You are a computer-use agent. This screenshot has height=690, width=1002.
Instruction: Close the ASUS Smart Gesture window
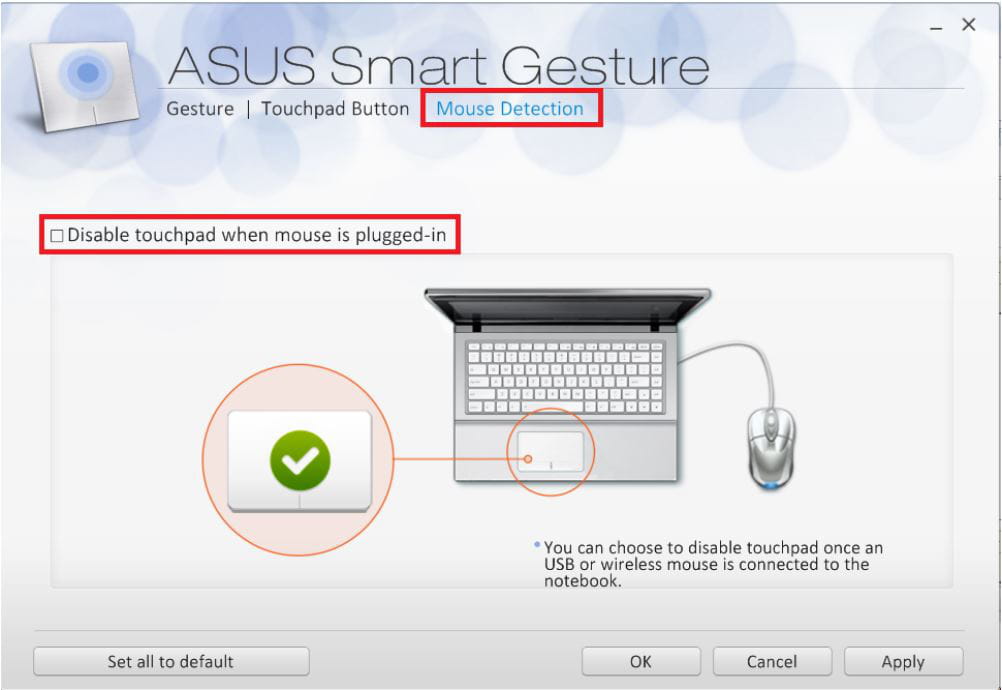tap(969, 24)
